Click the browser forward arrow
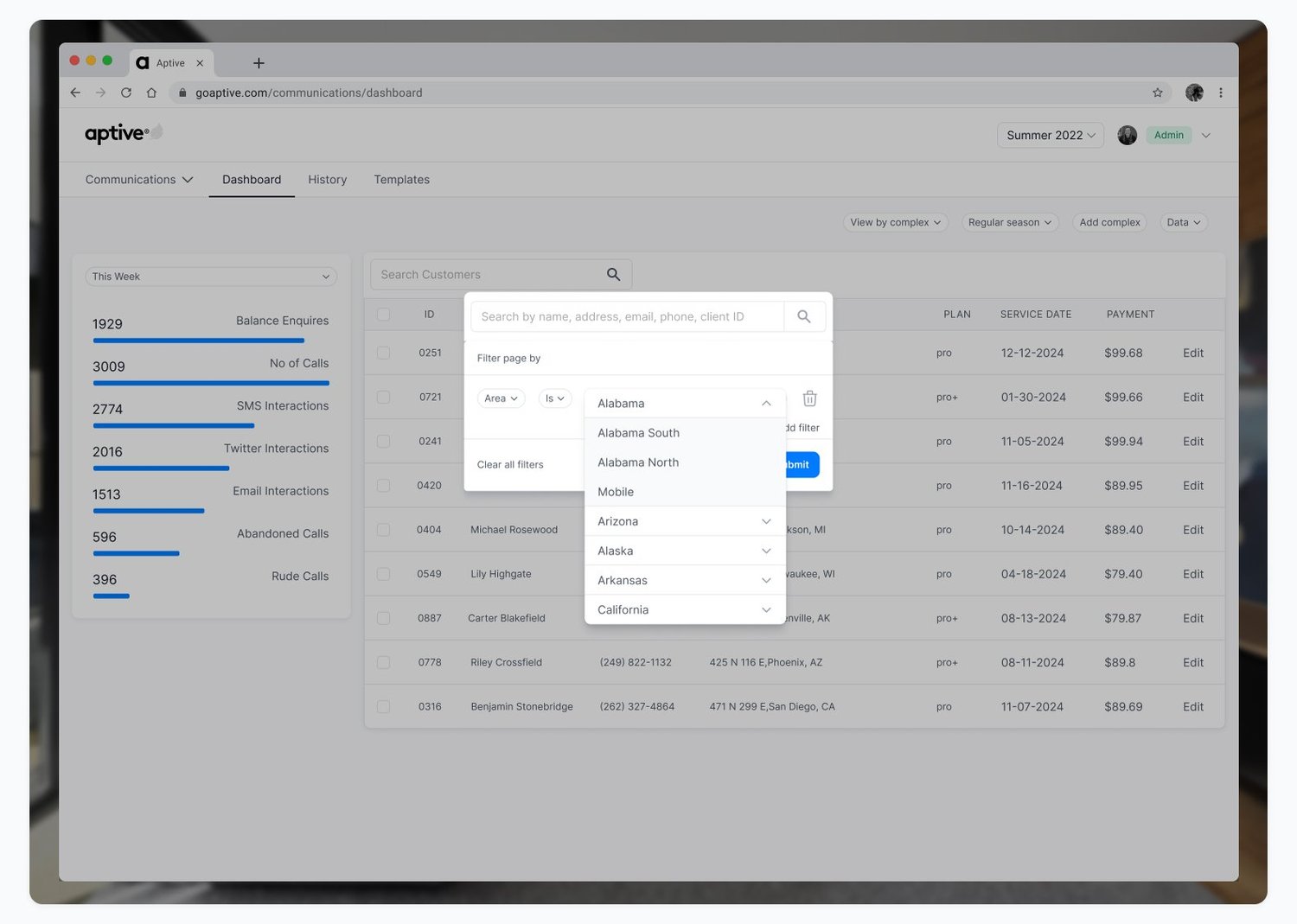Viewport: 1297px width, 924px height. click(100, 92)
